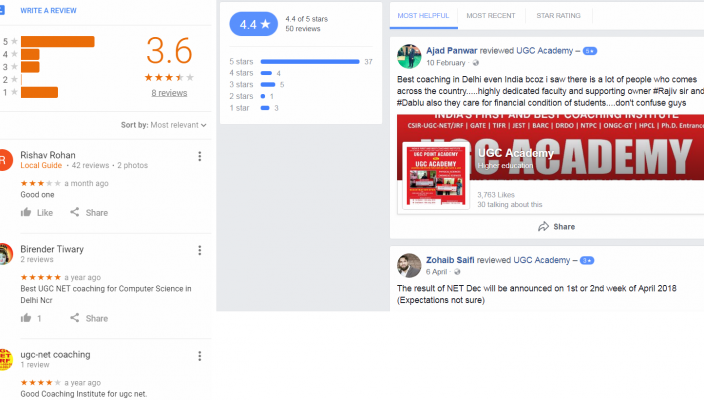The height and width of the screenshot is (400, 704).
Task: Click orange 1-star histogram bar
Action: pos(39,92)
